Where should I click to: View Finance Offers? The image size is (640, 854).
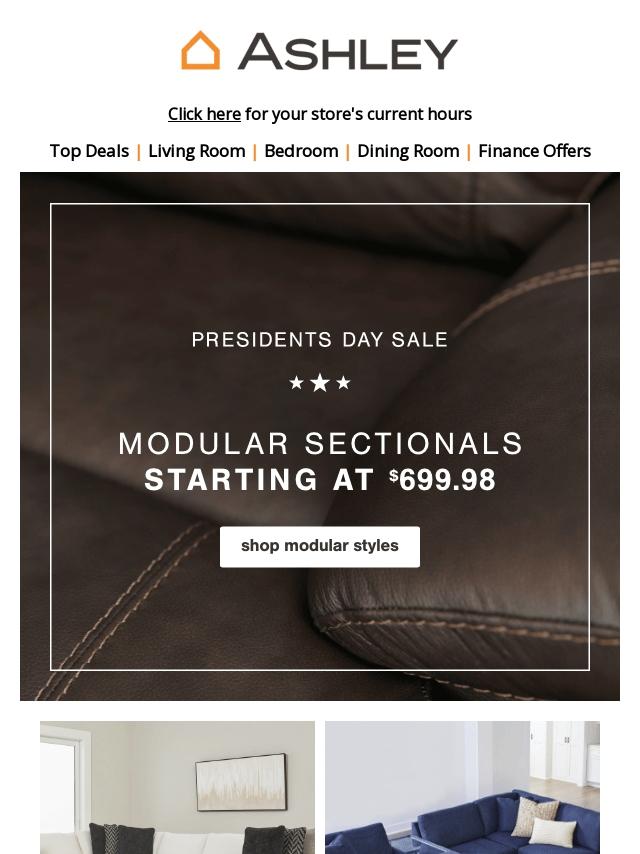(x=534, y=151)
